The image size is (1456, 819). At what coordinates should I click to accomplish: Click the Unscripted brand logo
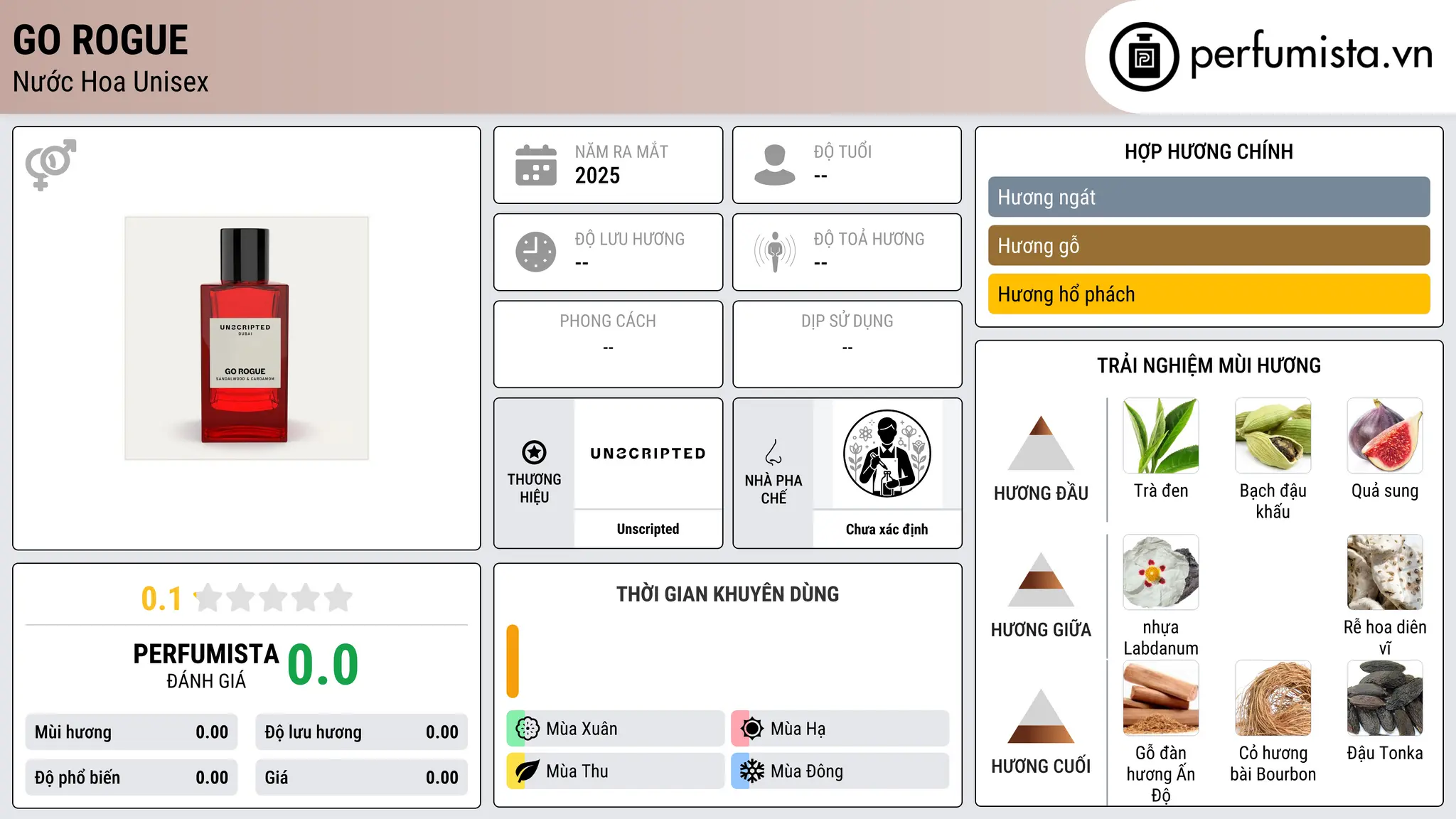[x=648, y=454]
